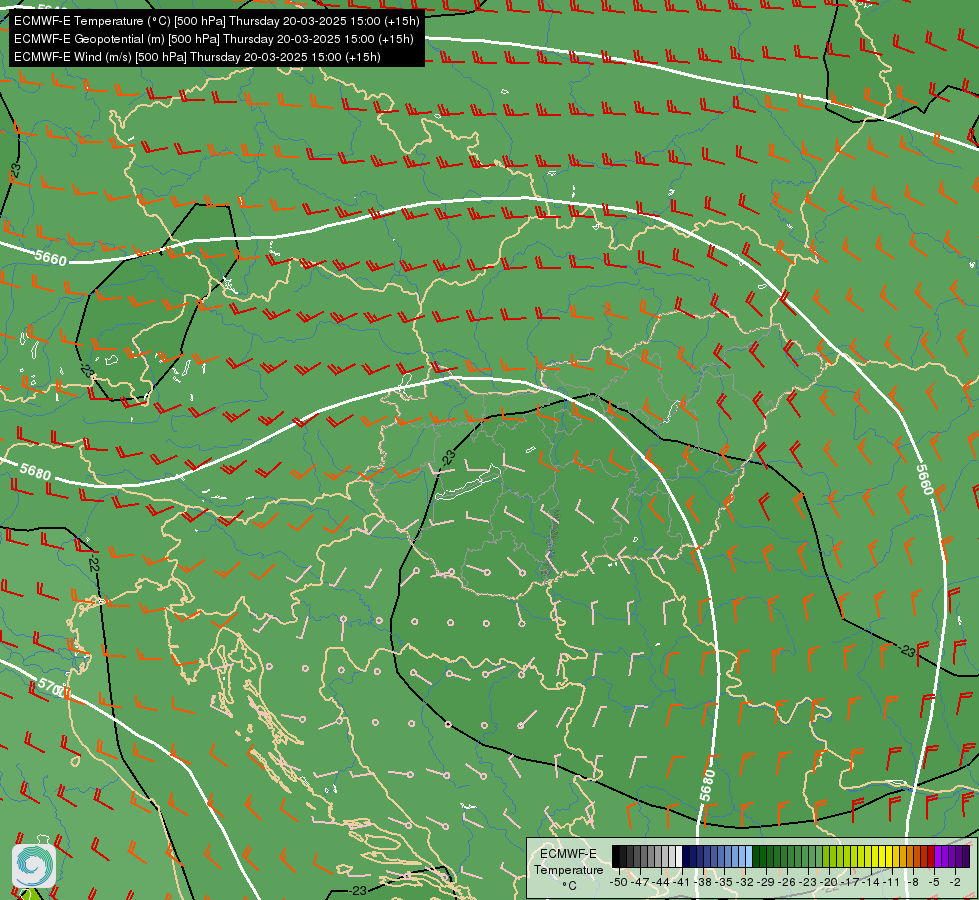Click the -8 tick label in the legend
The image size is (979, 900).
pos(913,882)
